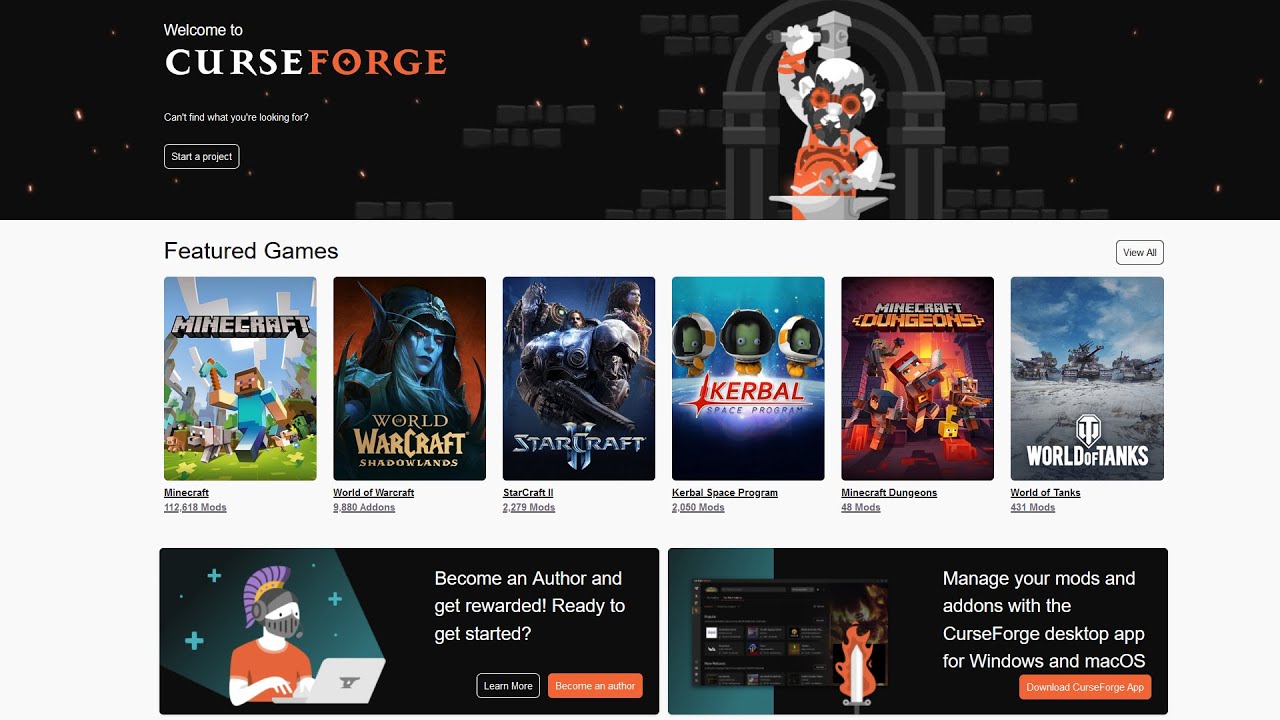Click the Learn More button
Screen dimensions: 1280x720
click(508, 686)
